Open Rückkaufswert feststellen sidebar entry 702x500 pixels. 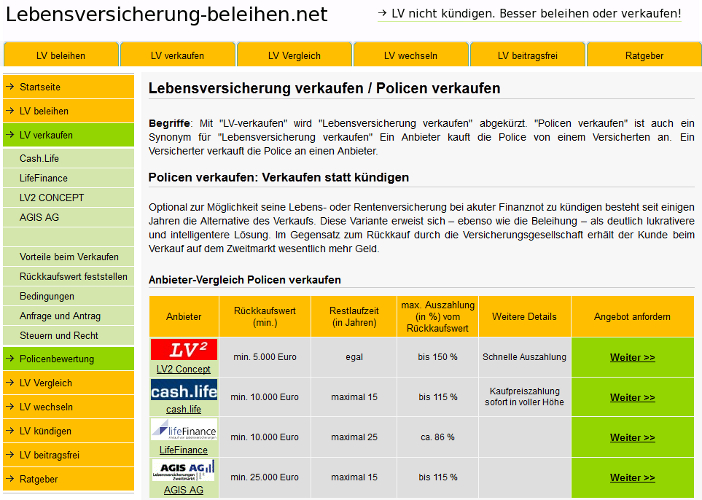[73, 276]
